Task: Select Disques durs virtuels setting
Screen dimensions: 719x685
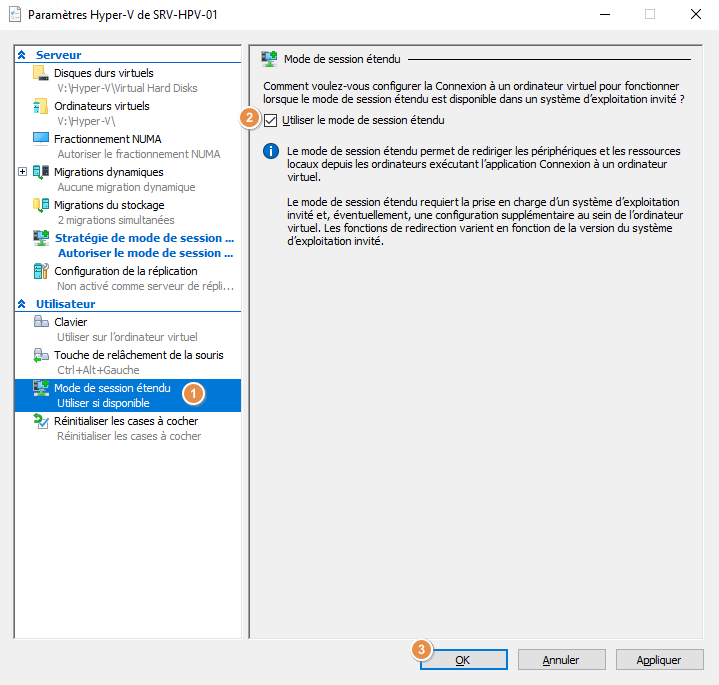Action: [104, 73]
